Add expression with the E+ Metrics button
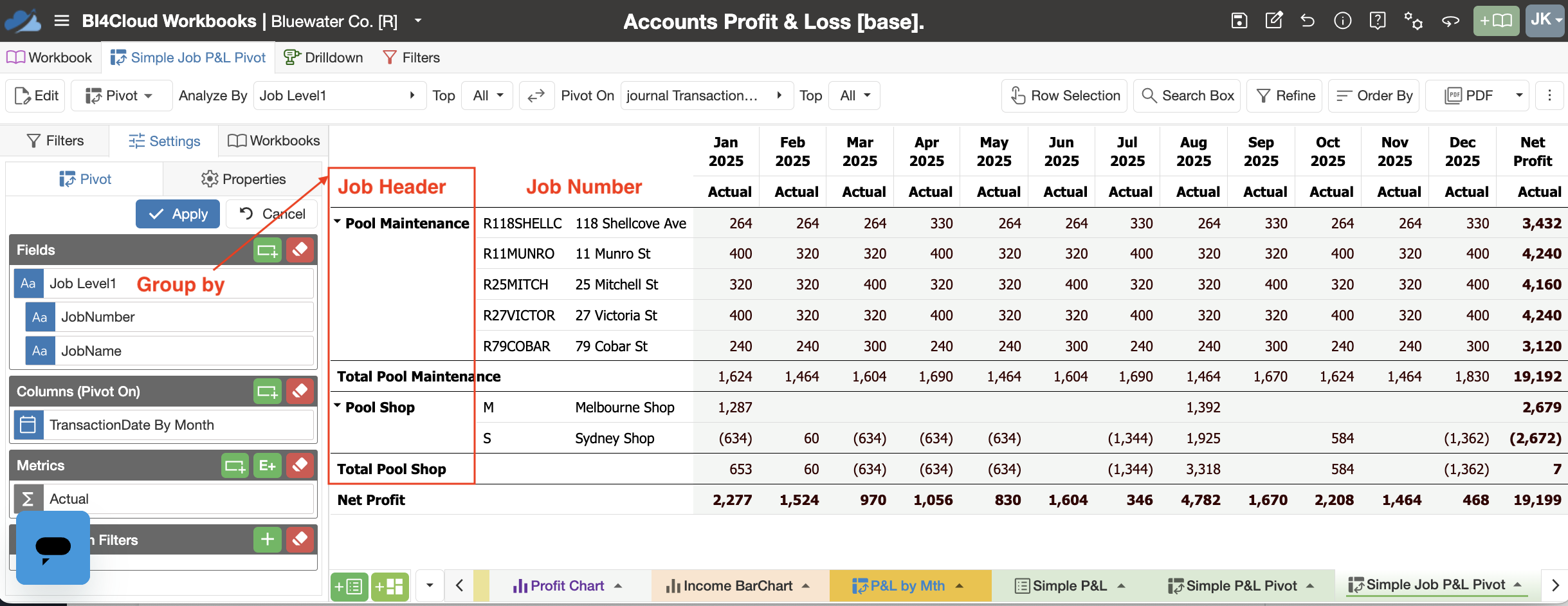This screenshot has width=1568, height=606. point(268,465)
